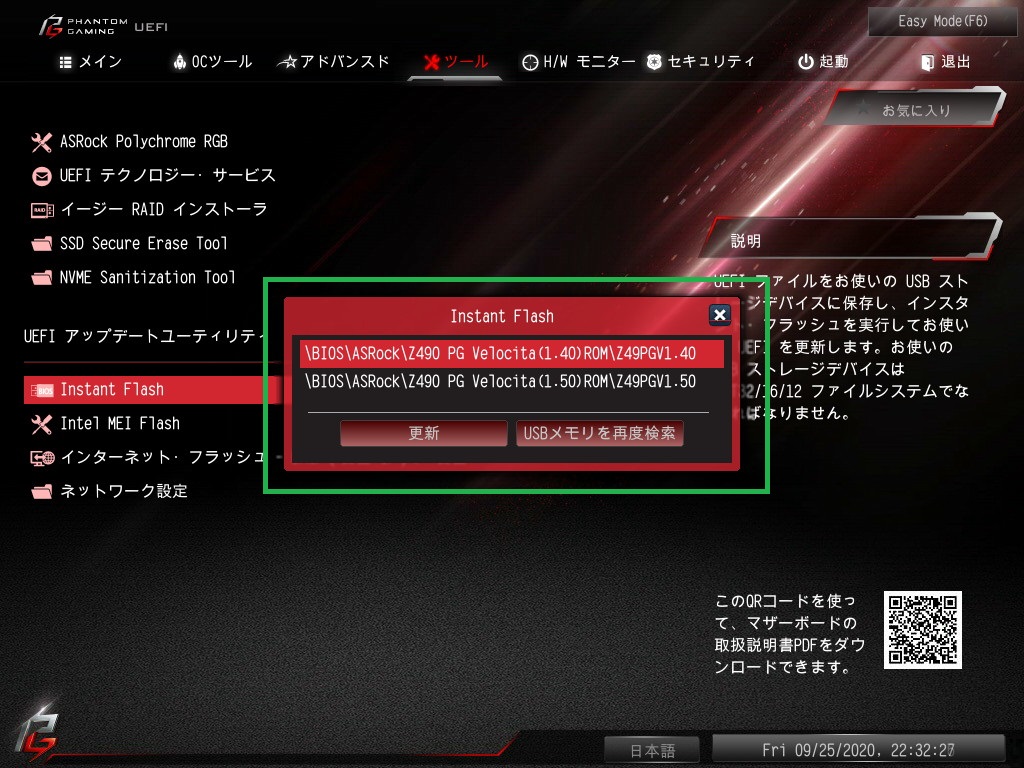Viewport: 1024px width, 768px height.
Task: Open the H/W モニター tab
Action: click(x=579, y=62)
